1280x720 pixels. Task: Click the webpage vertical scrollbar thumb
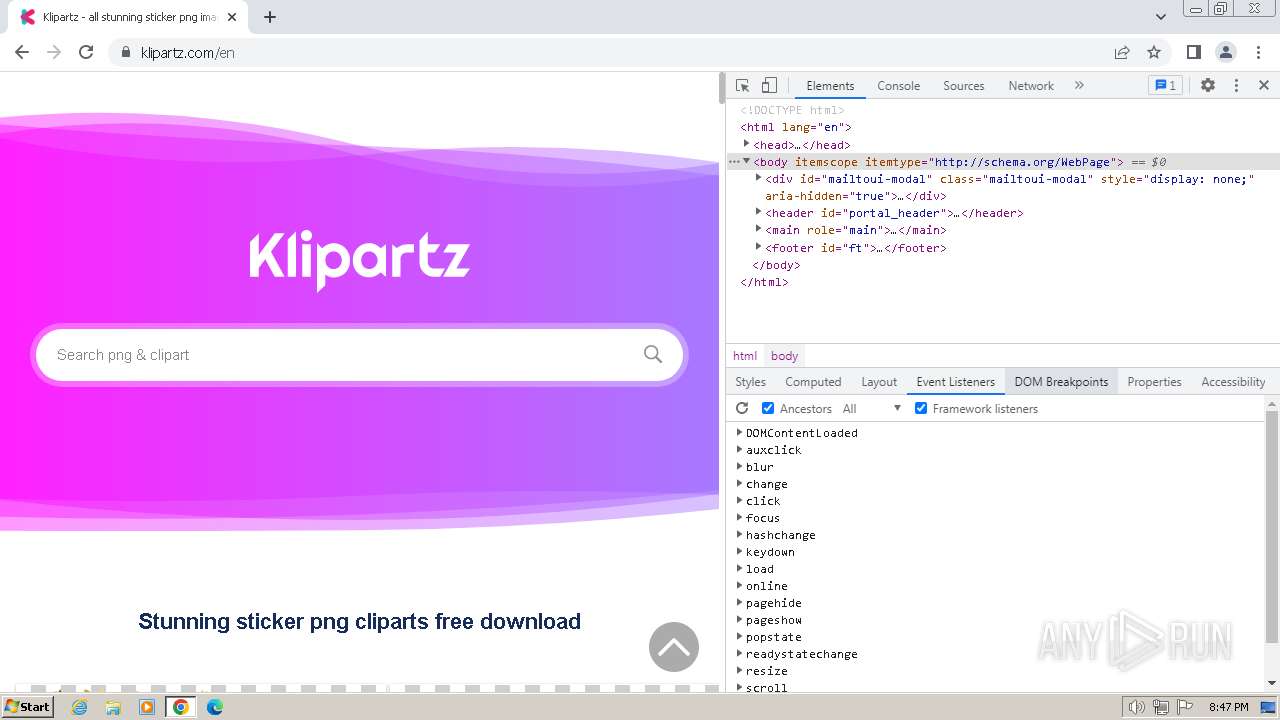[722, 89]
